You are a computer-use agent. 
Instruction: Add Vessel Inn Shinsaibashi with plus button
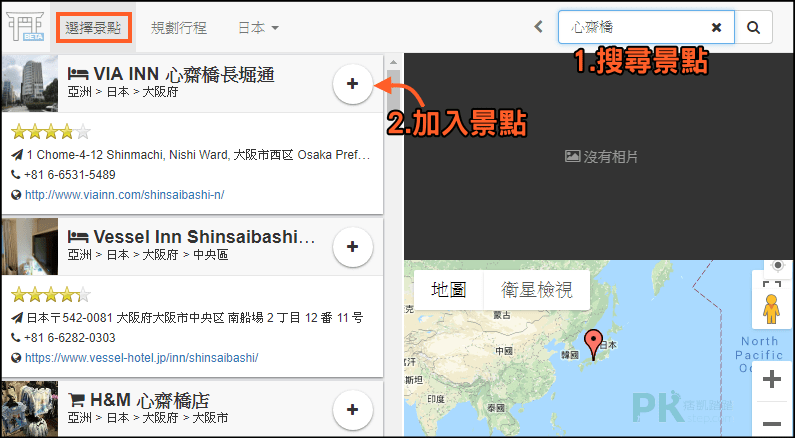(352, 247)
